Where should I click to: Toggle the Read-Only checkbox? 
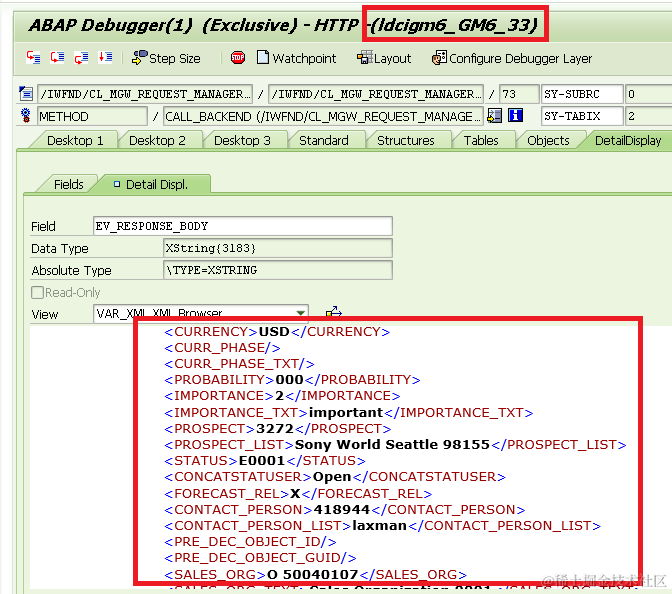[x=37, y=292]
